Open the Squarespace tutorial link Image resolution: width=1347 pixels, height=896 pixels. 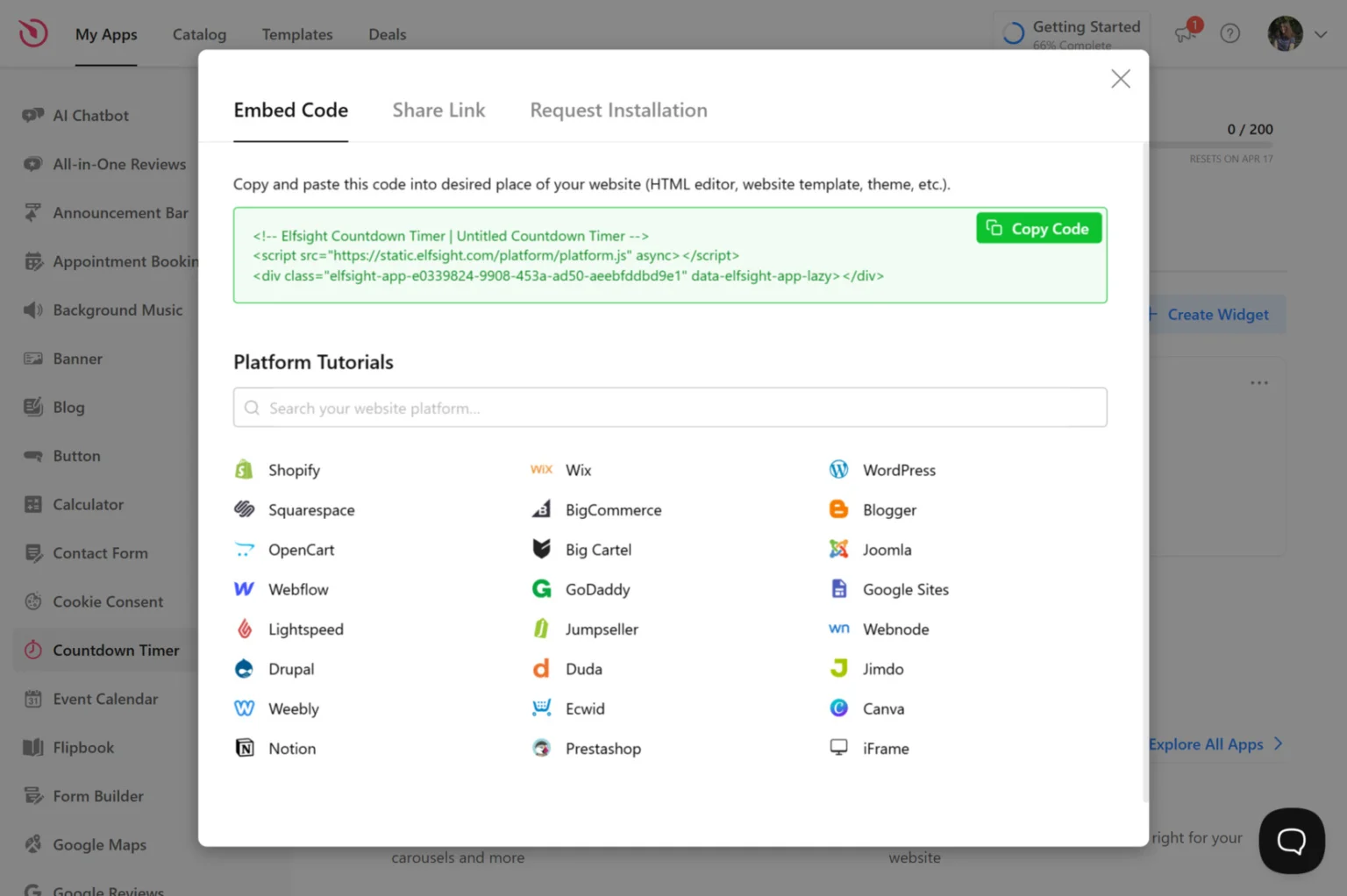(x=310, y=510)
